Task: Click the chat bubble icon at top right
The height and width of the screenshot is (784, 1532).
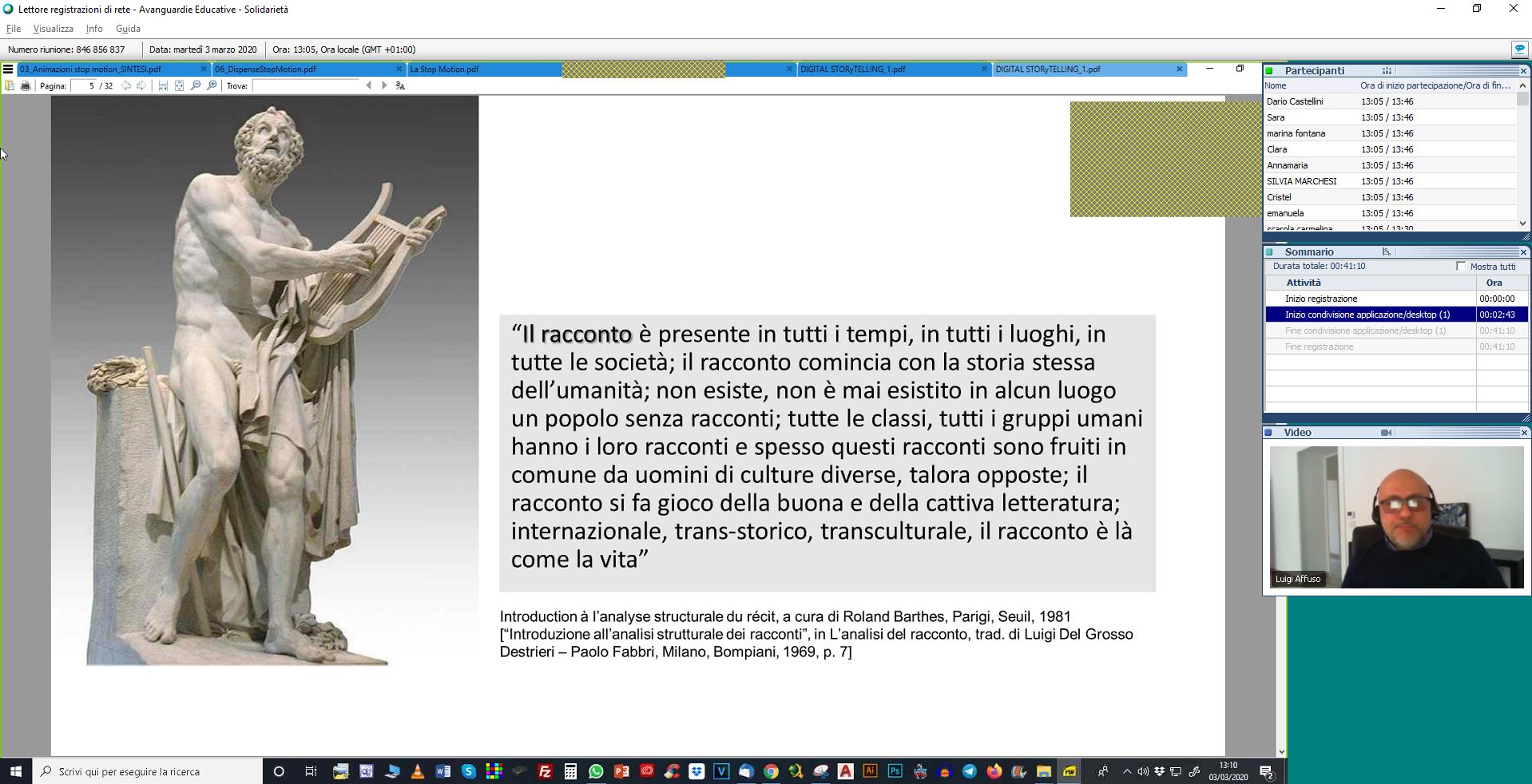Action: pos(1519,49)
